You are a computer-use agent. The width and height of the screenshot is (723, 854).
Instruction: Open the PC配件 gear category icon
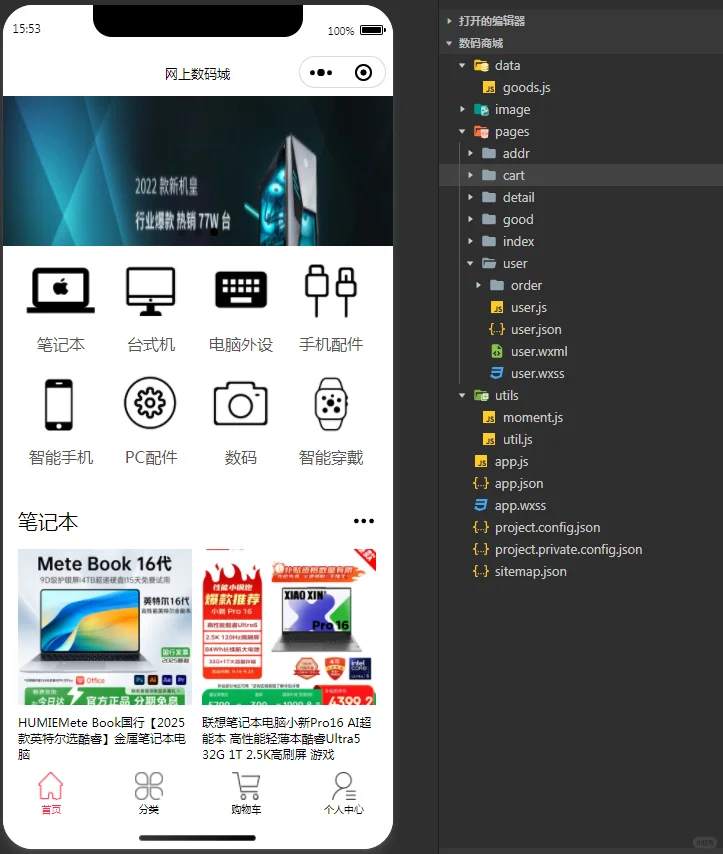[x=150, y=403]
